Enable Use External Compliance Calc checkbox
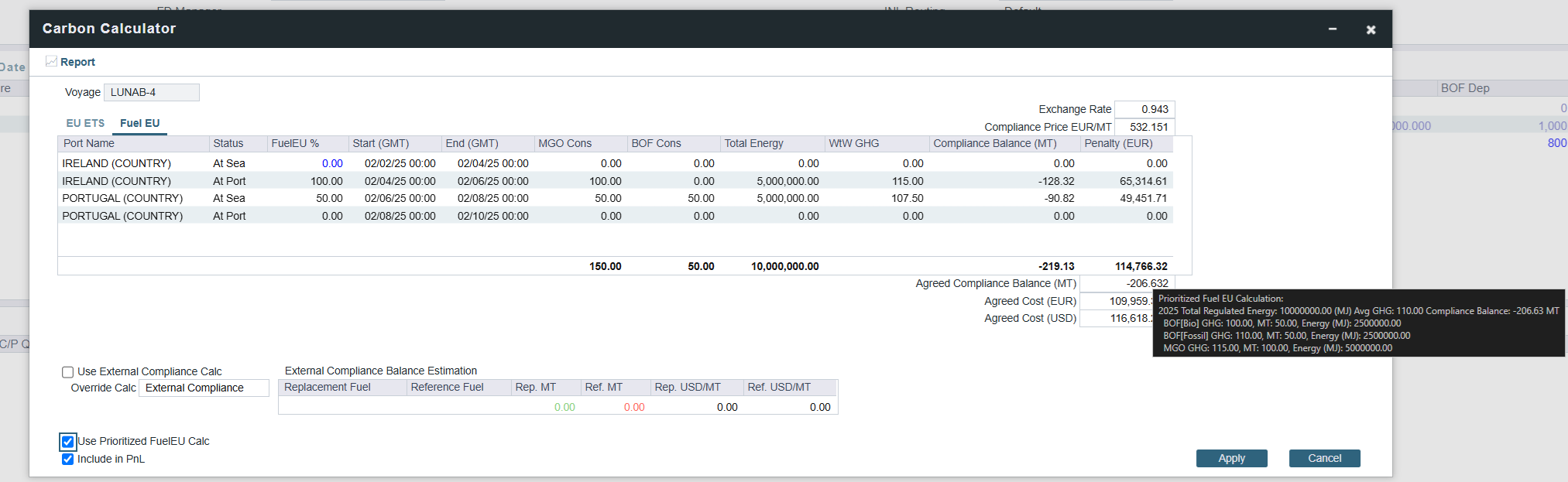This screenshot has width=1568, height=482. pos(68,372)
